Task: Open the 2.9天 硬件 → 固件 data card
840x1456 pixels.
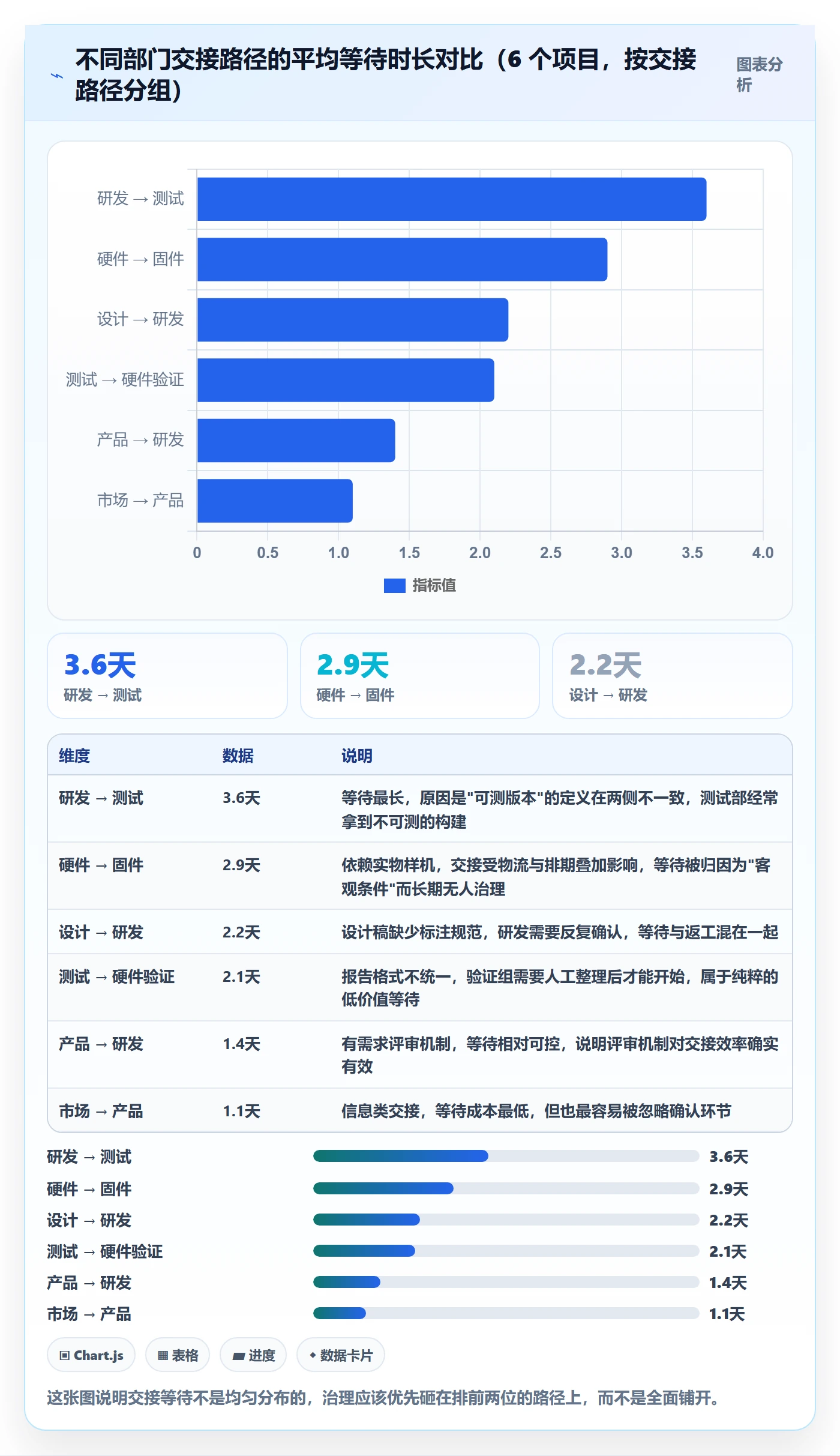Action: click(x=420, y=676)
